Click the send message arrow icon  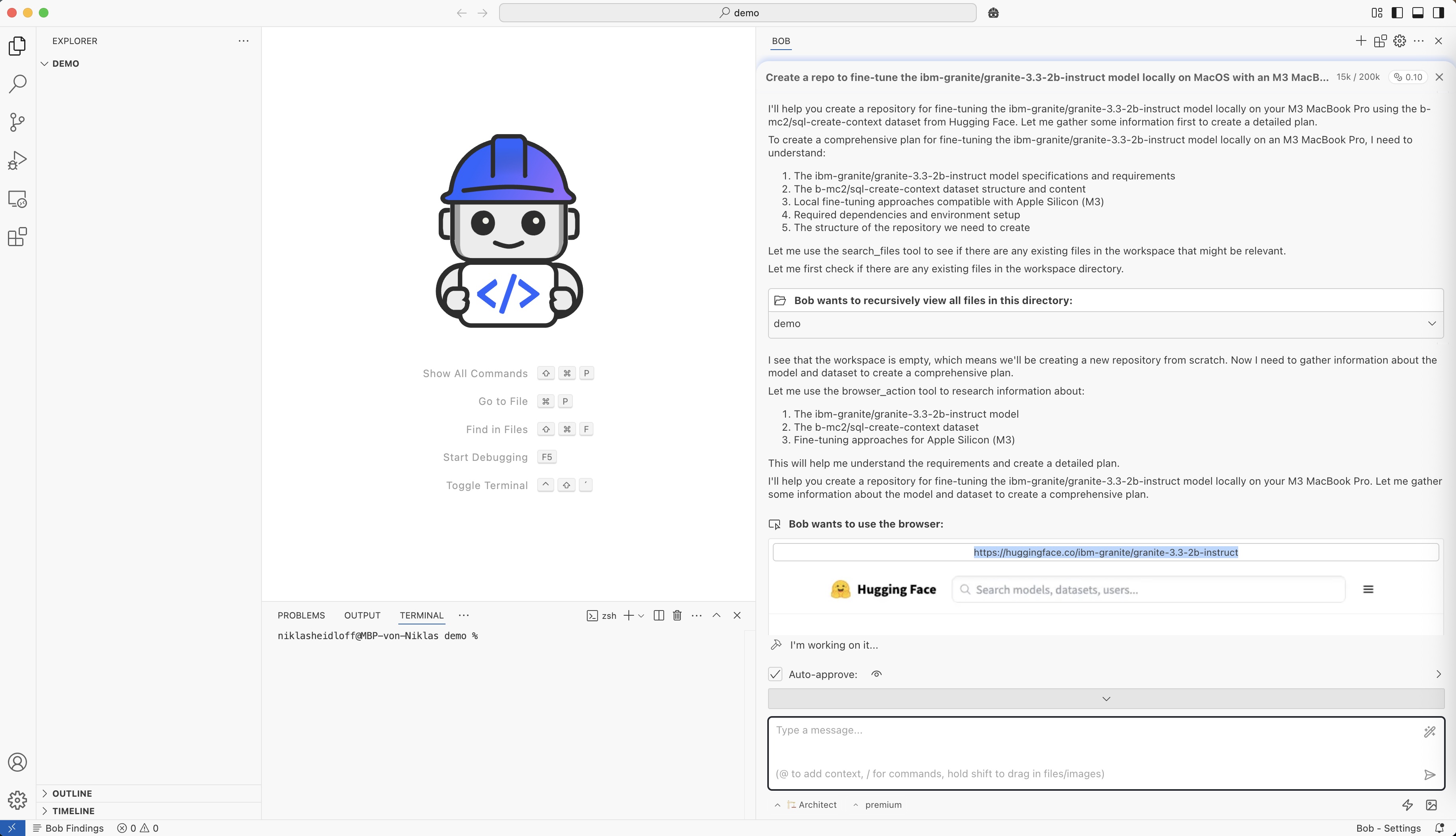pyautogui.click(x=1429, y=774)
